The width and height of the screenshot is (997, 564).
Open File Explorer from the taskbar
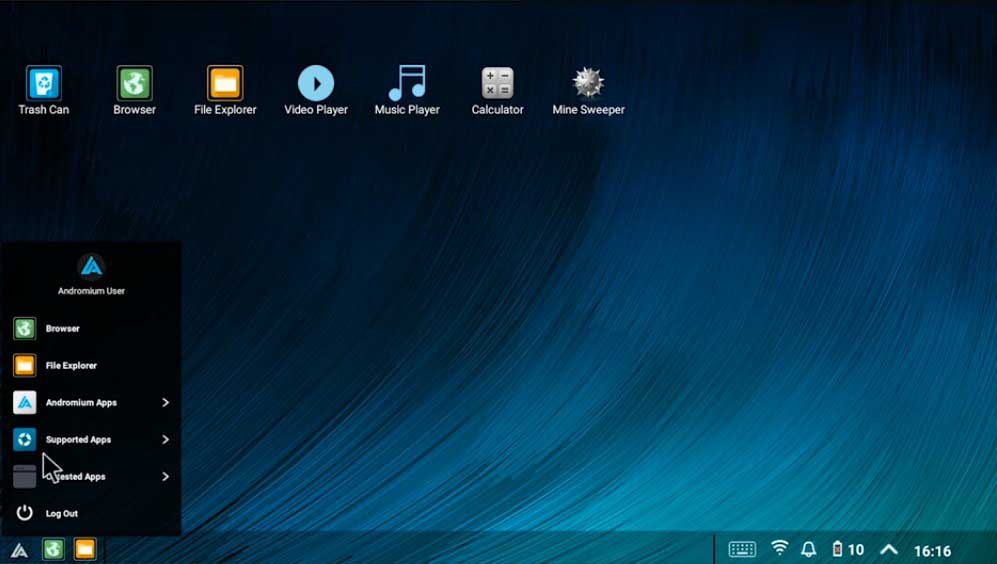(85, 549)
